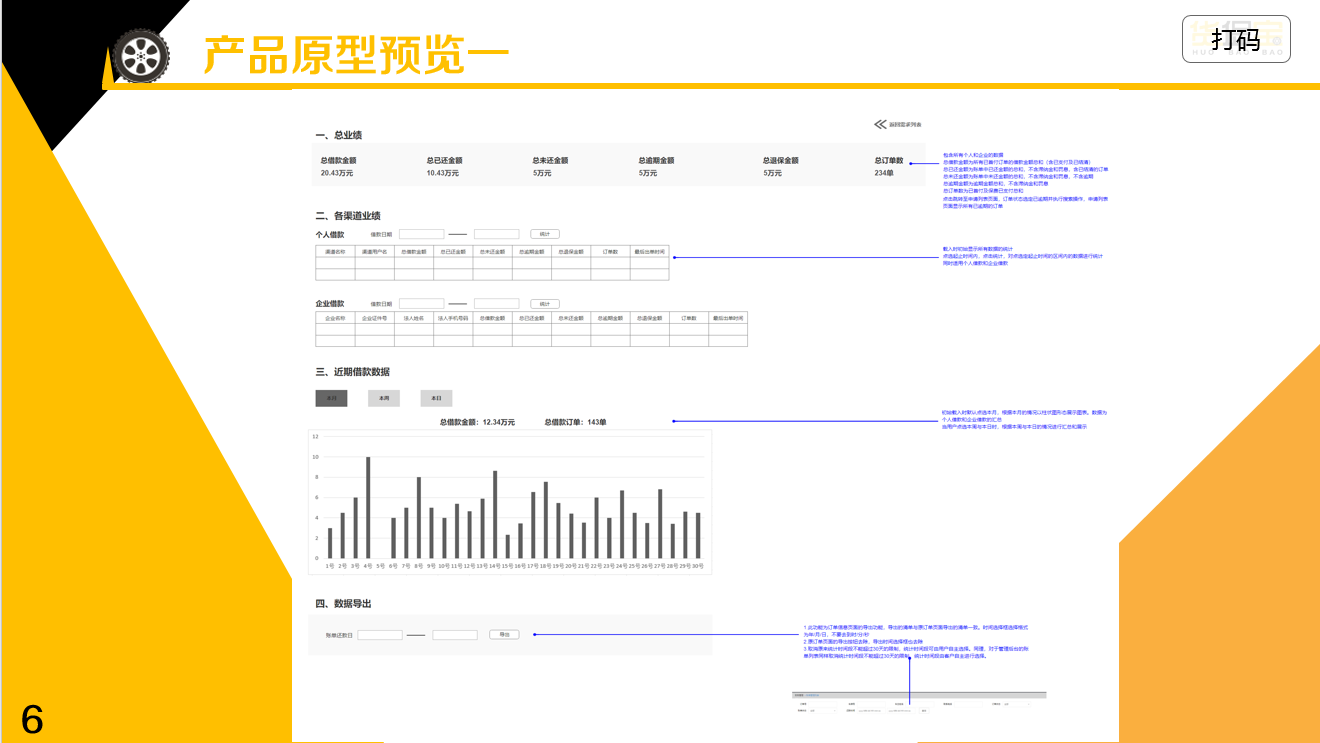Viewport: 1320px width, 743px height.
Task: Click the 4号 bar in the chart
Action: (368, 508)
